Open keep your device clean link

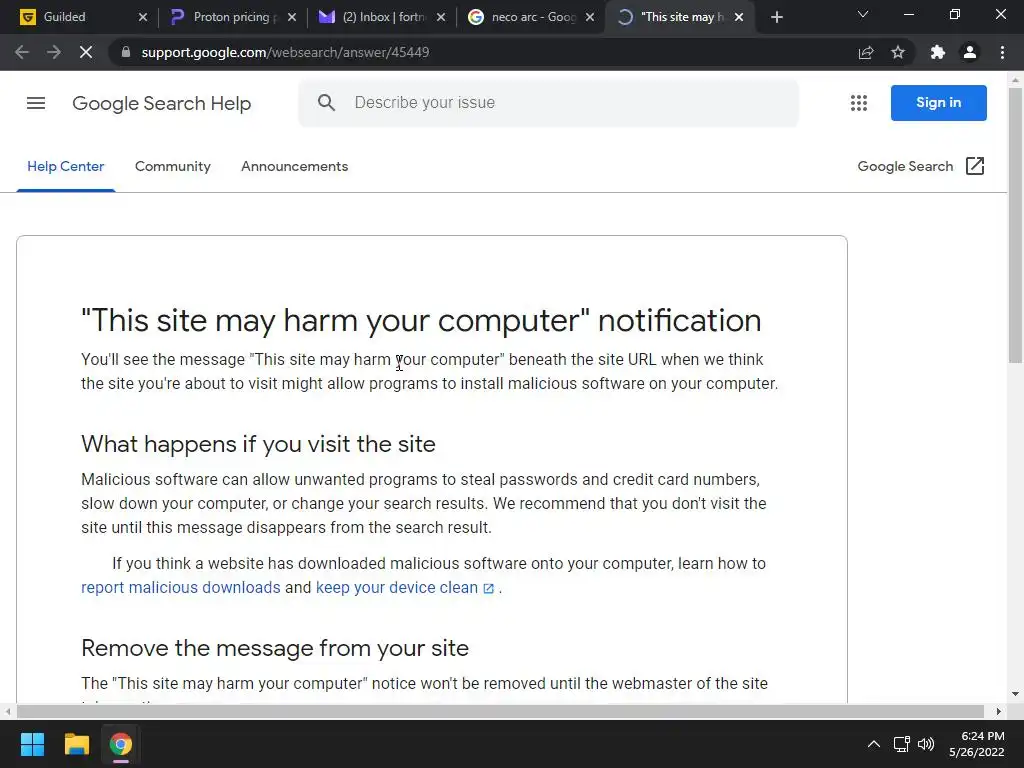tap(405, 587)
